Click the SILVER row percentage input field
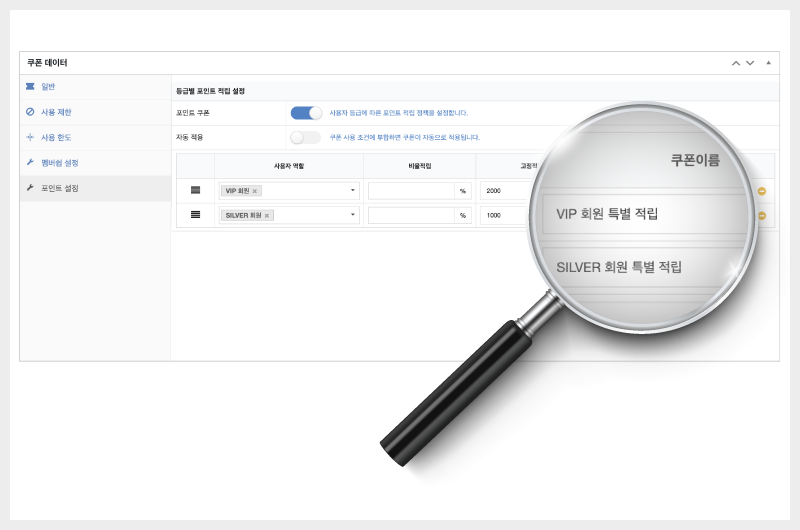The width and height of the screenshot is (800, 530). pos(412,215)
